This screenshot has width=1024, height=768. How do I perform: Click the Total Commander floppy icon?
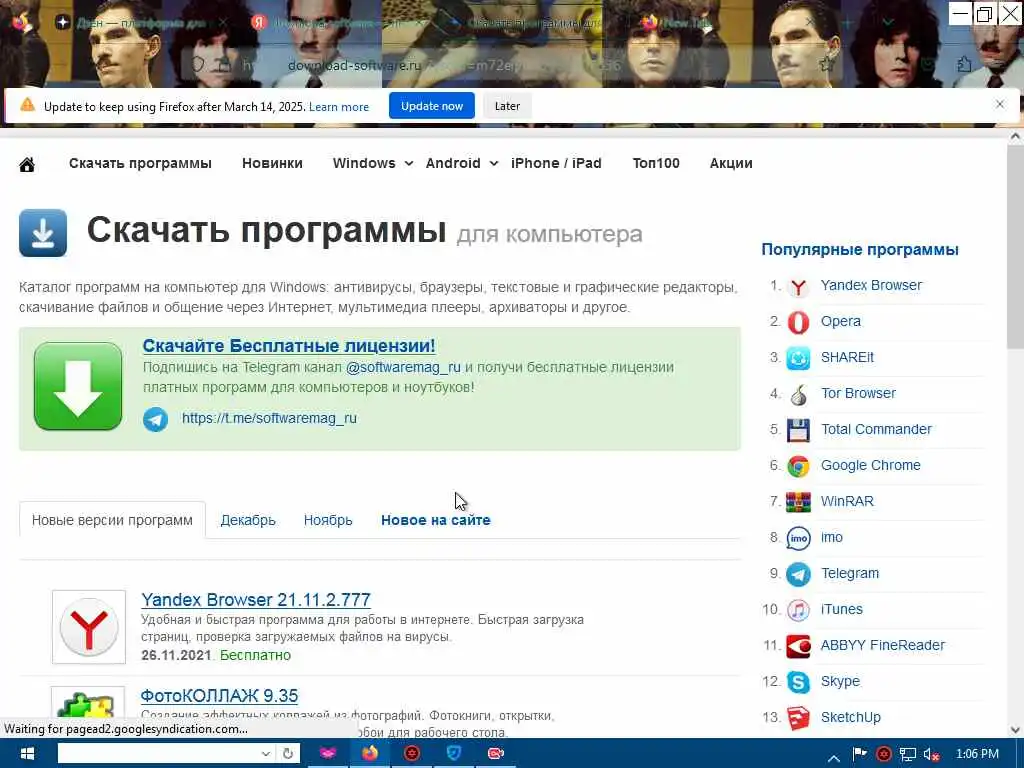[798, 430]
